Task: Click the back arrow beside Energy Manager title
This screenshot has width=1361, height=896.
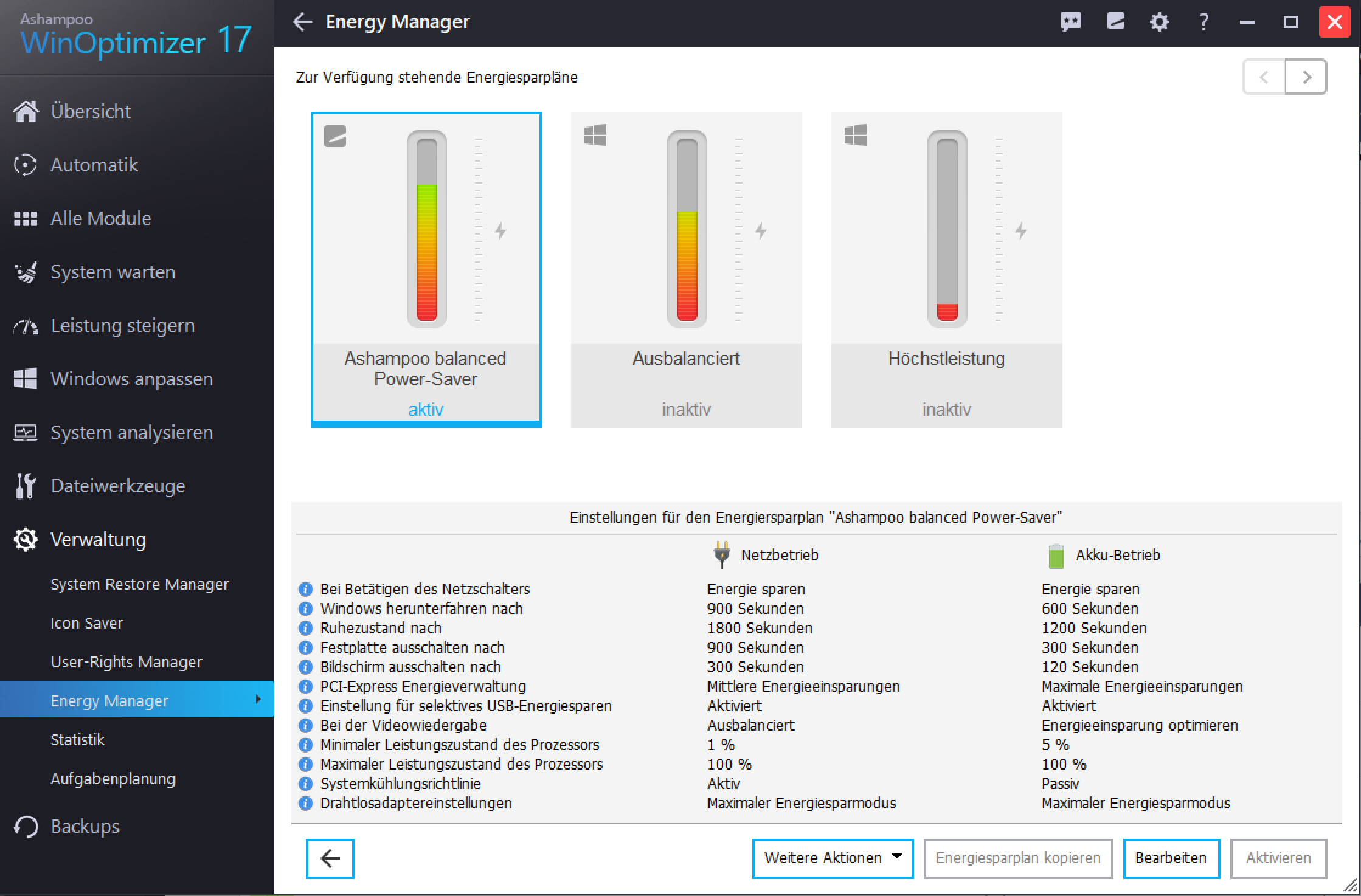Action: 303,22
